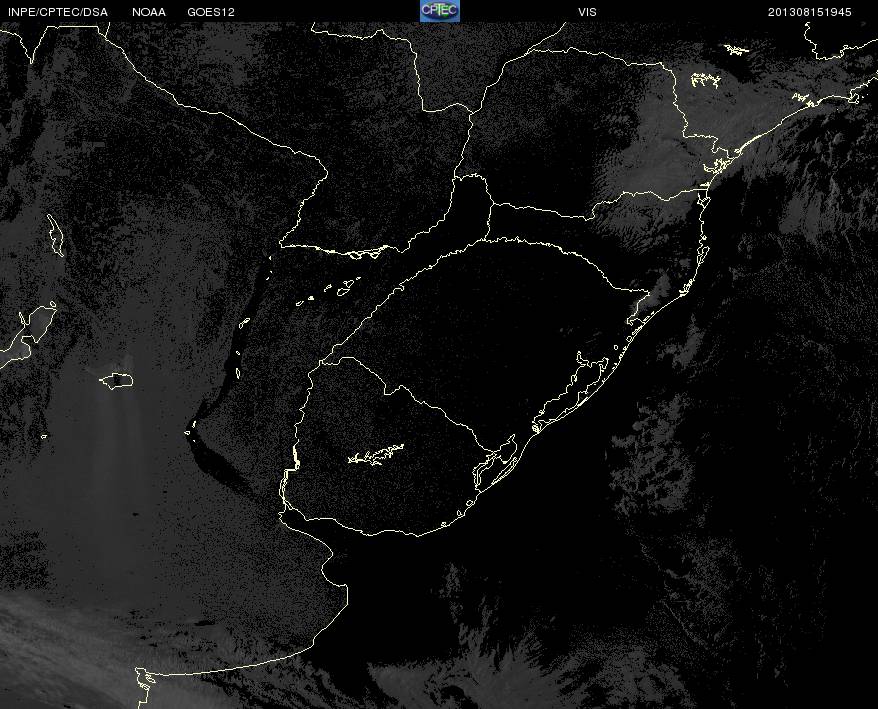
Task: Select the small reservoir outline below the timestamp
Action: pos(736,49)
